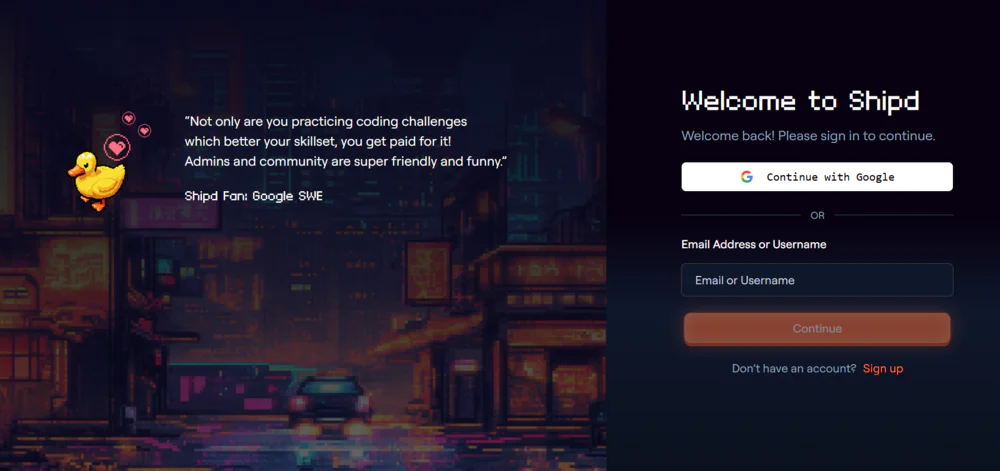This screenshot has width=1000, height=471.
Task: Click the 'Welcome back! Please sign in' subtitle
Action: tap(808, 135)
